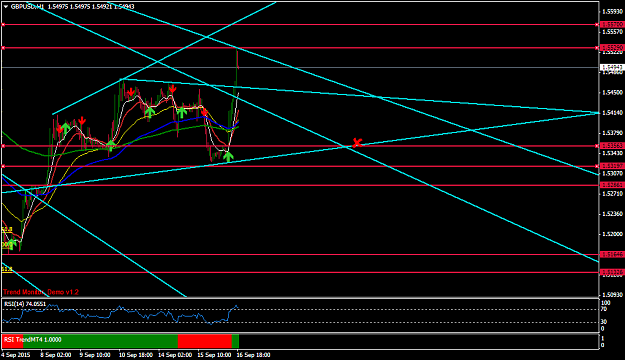
Task: Click the 1.55700 red price tag
Action: [x=612, y=25]
